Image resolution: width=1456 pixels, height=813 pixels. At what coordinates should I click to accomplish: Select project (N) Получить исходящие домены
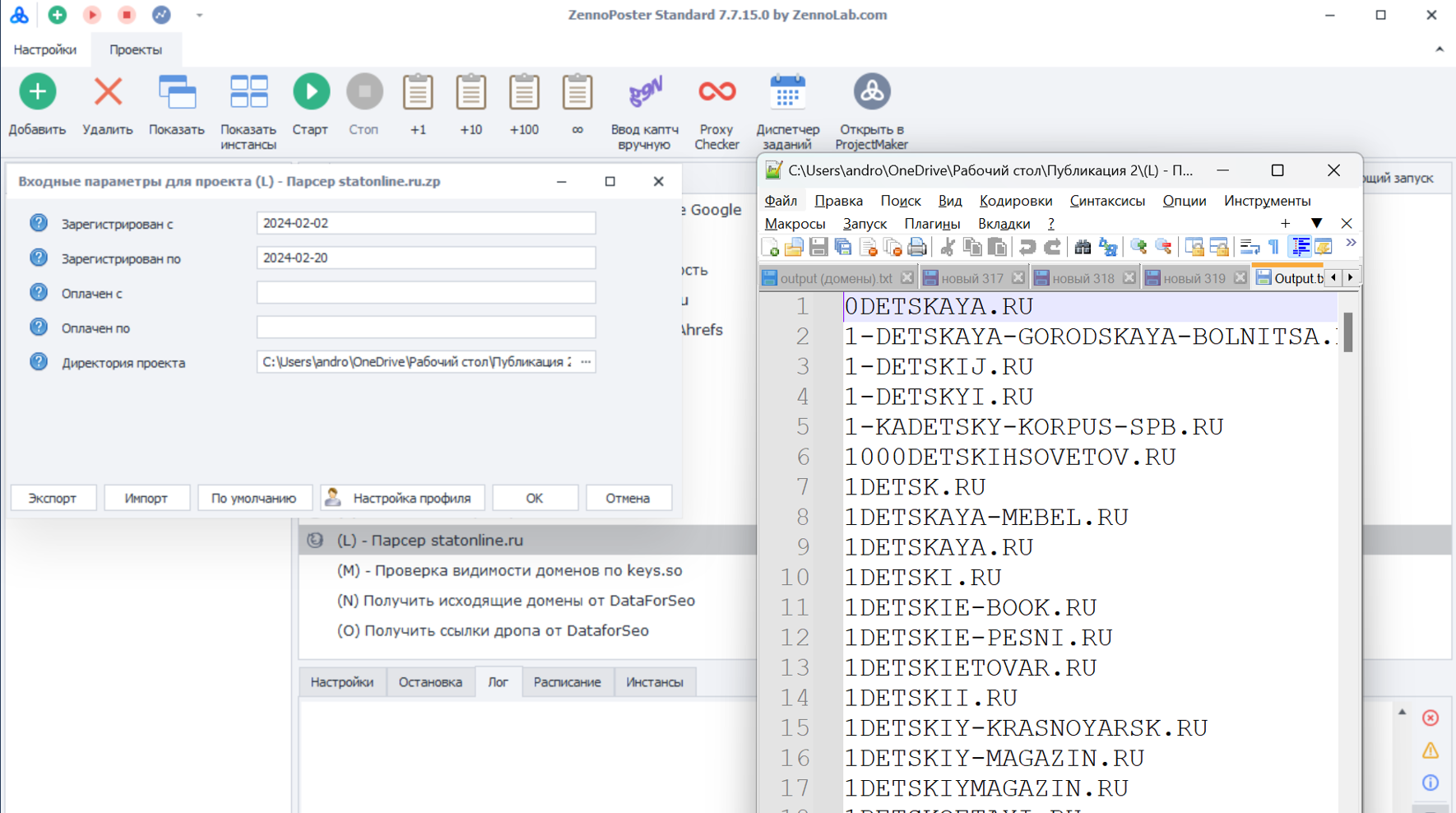tap(517, 601)
